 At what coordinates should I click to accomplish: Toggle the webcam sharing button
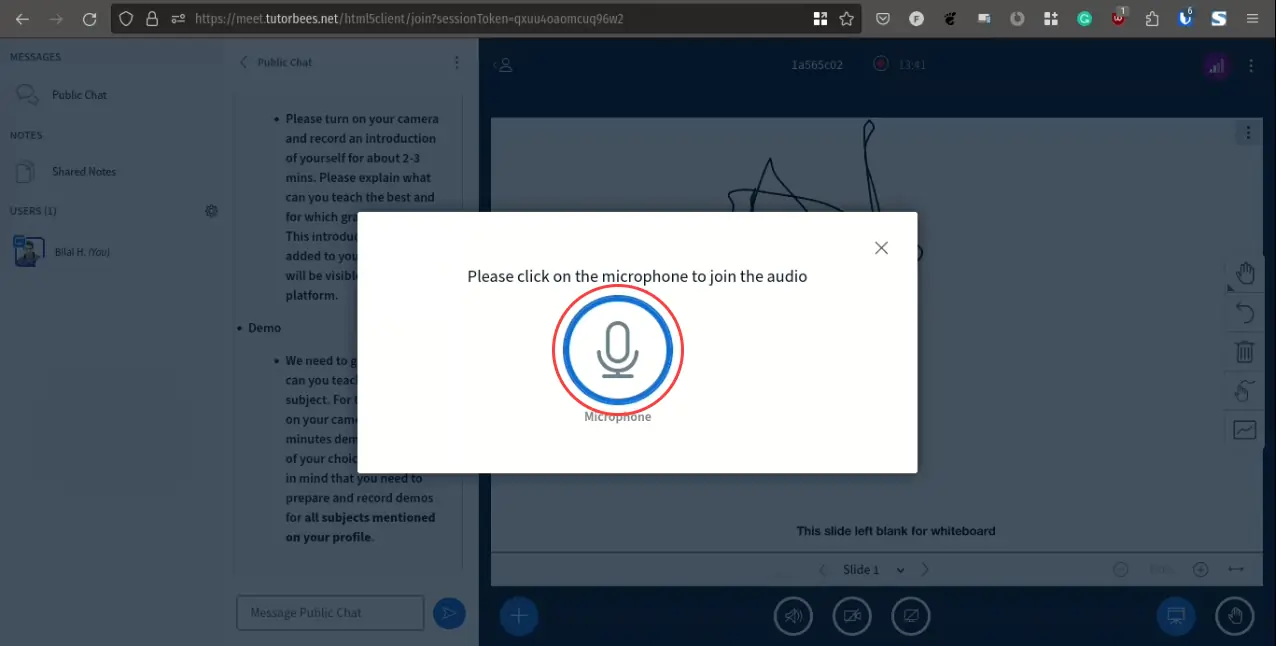(x=852, y=616)
